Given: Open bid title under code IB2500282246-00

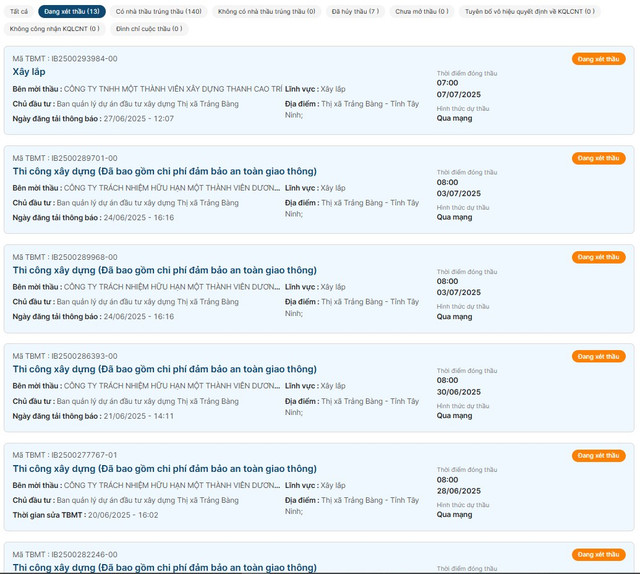Looking at the screenshot, I should click(164, 567).
